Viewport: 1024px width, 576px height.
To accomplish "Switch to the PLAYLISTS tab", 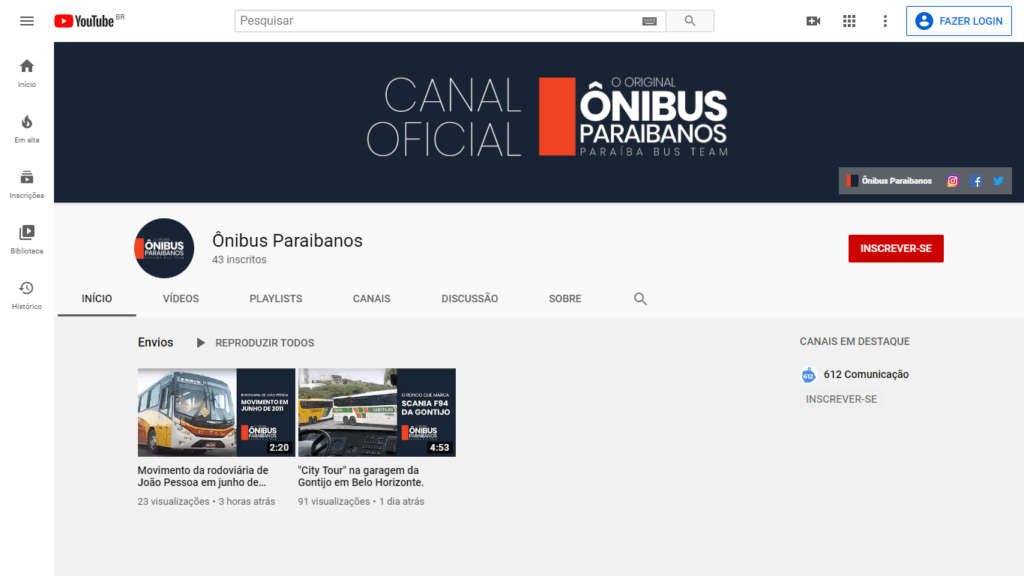I will click(276, 298).
